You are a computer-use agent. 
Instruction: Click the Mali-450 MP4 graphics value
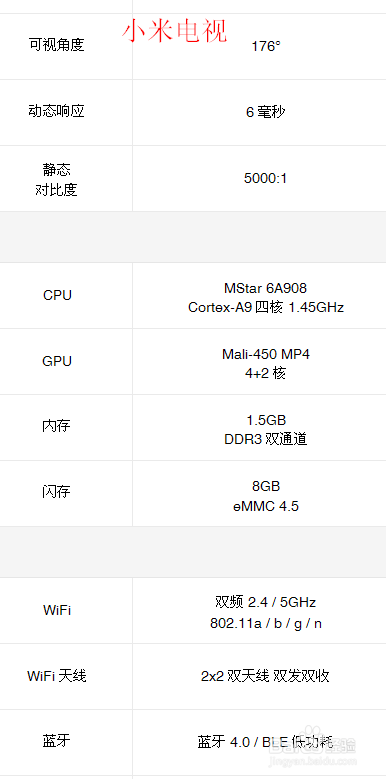coord(266,354)
